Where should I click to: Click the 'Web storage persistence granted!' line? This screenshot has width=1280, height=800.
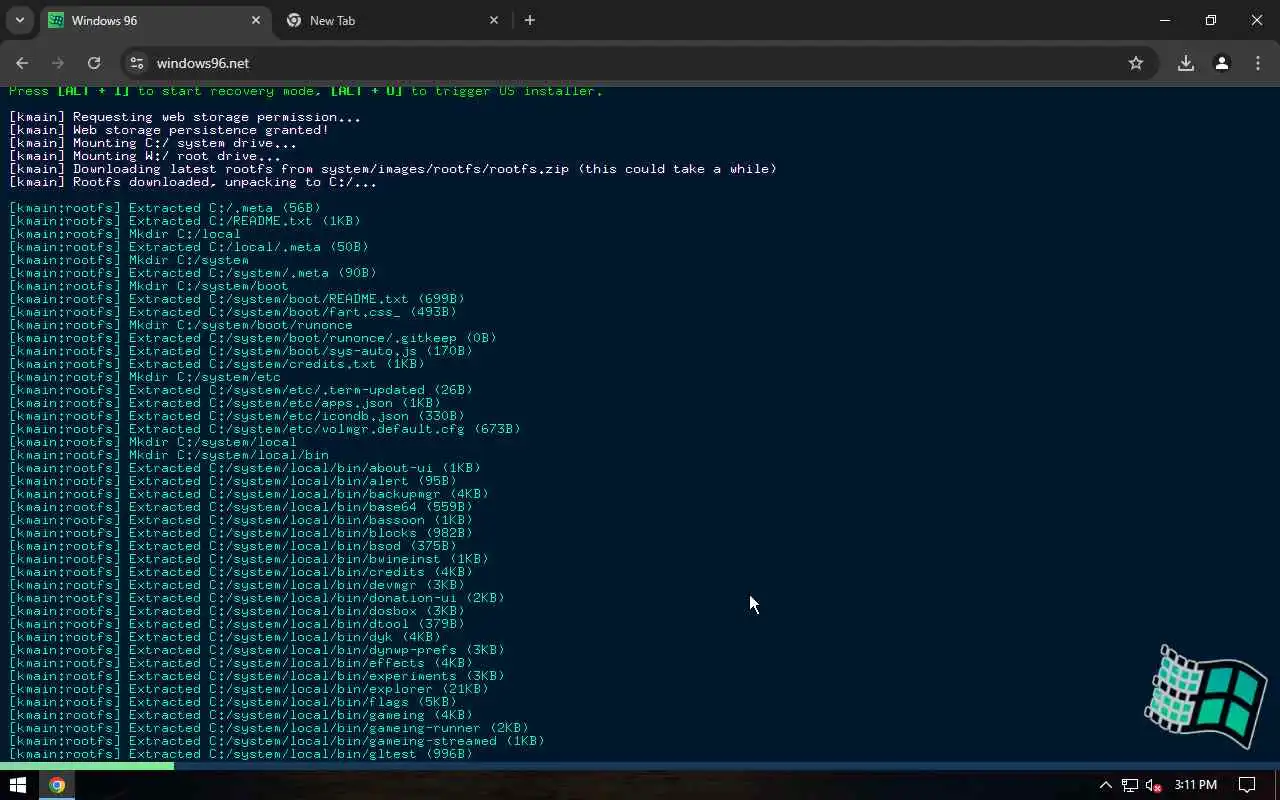[169, 130]
